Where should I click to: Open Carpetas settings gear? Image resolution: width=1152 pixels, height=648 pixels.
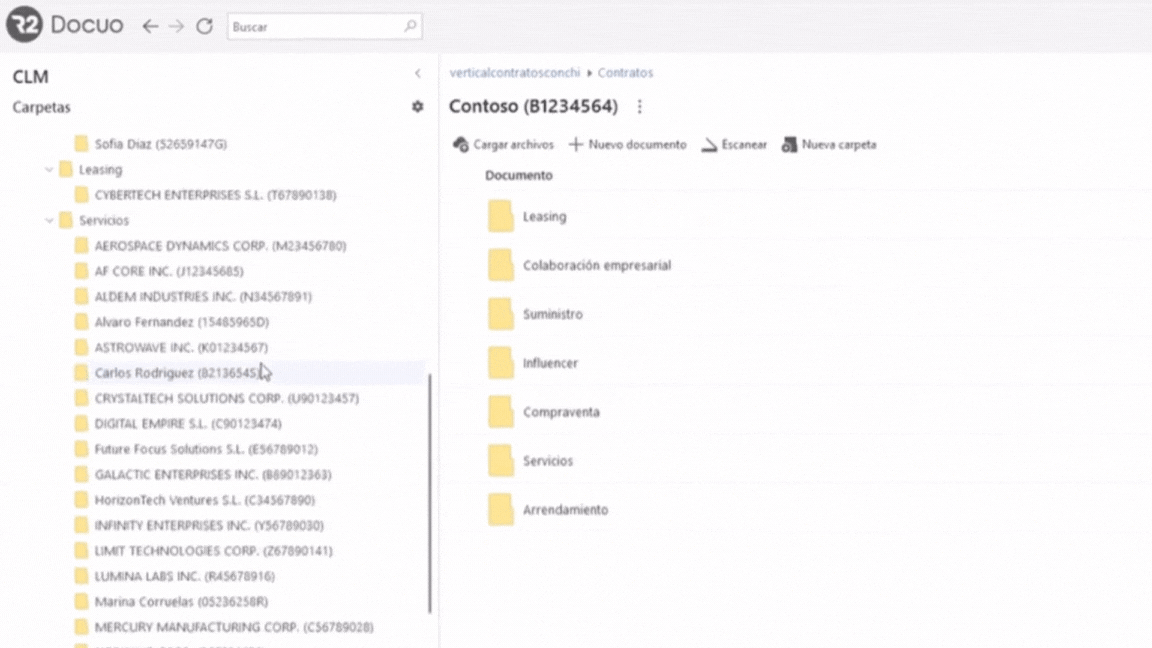coord(417,107)
